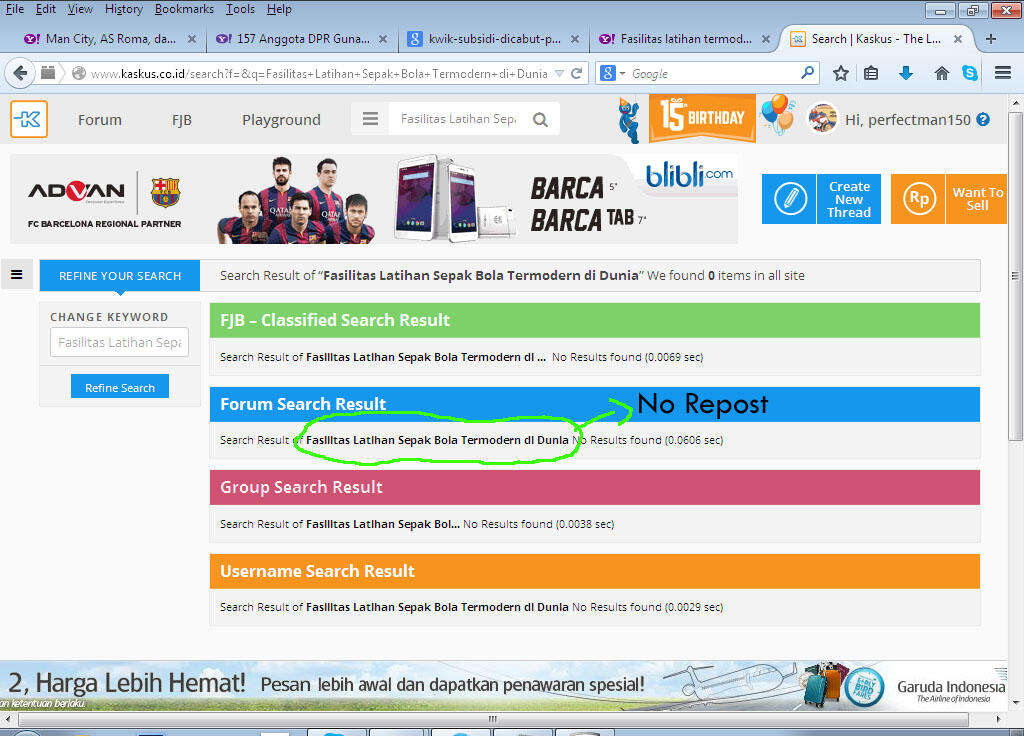Click the help question mark beside username

click(983, 119)
